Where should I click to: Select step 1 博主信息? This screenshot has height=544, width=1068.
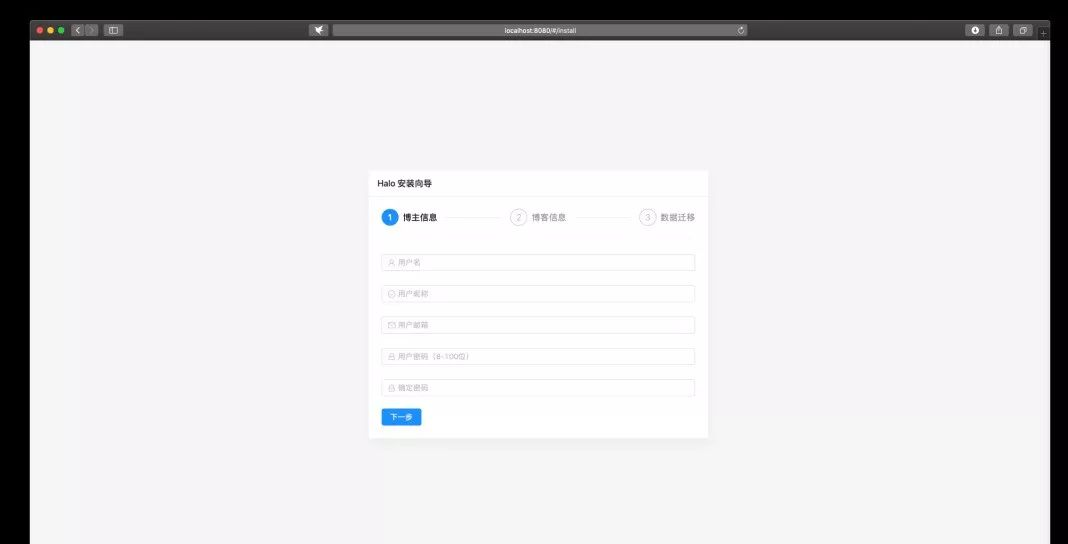409,217
